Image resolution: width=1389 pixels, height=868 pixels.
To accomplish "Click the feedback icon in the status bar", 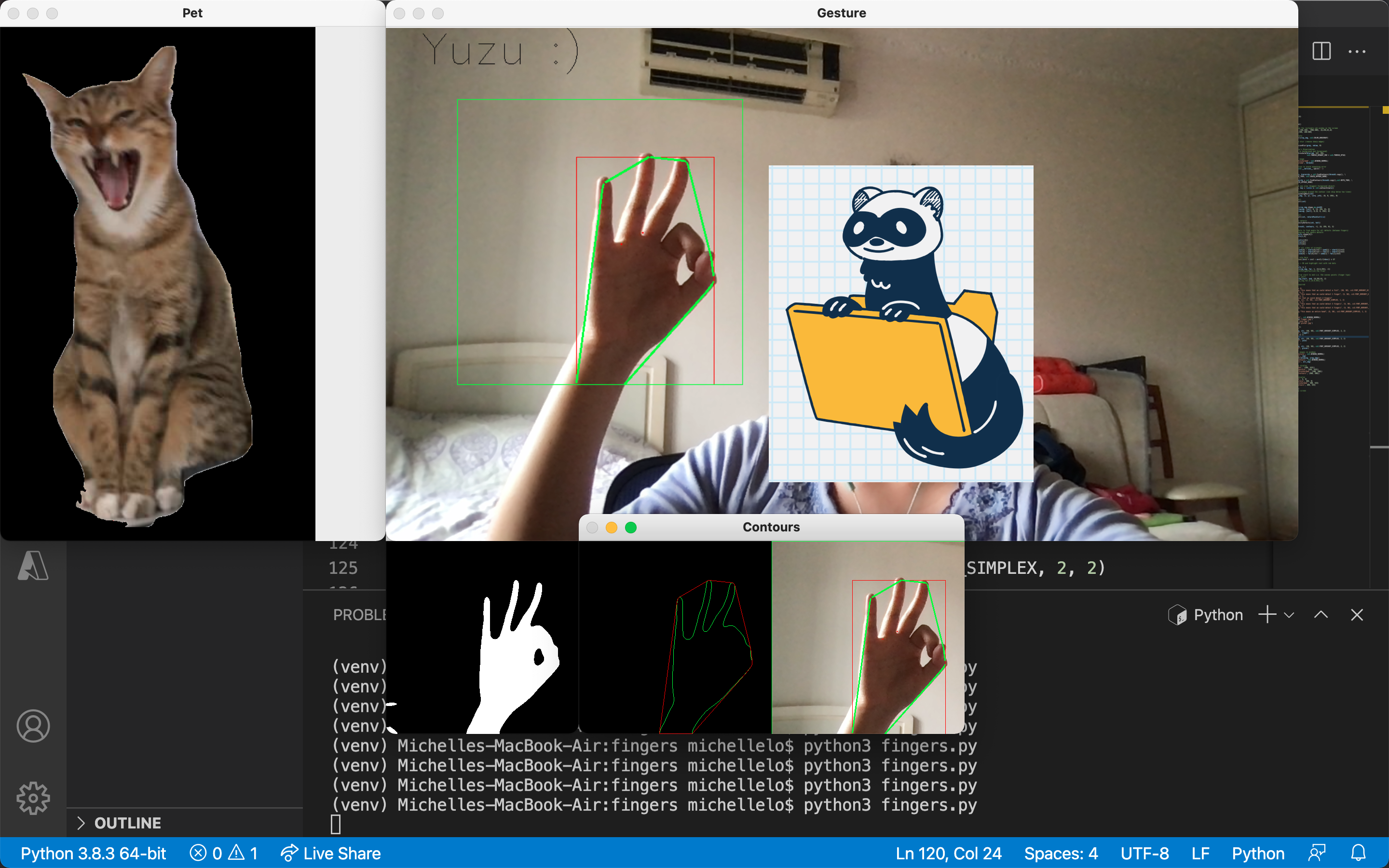I will [1317, 853].
